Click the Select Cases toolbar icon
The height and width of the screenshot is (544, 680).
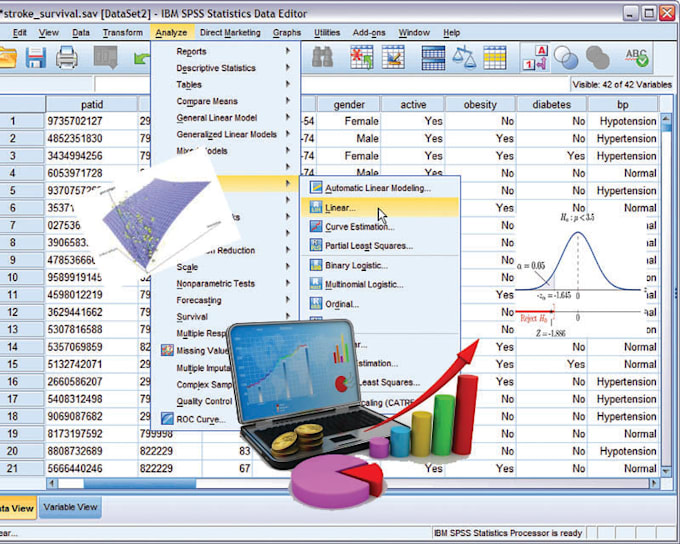pos(495,57)
